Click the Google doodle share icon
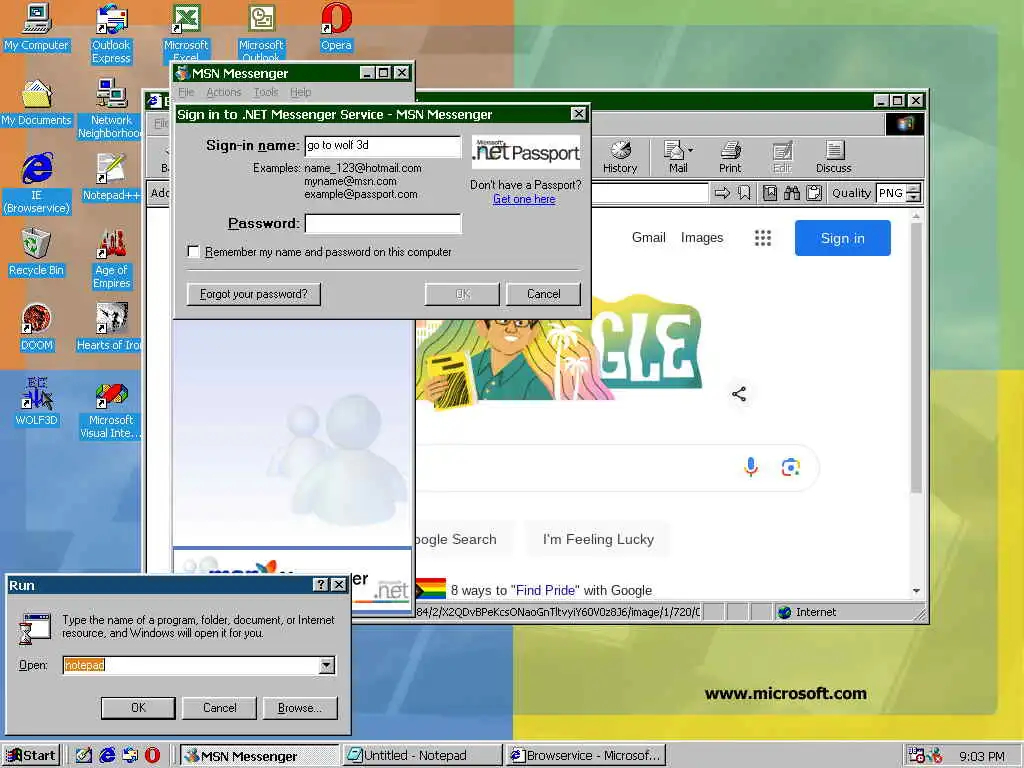This screenshot has width=1024, height=768. 739,394
